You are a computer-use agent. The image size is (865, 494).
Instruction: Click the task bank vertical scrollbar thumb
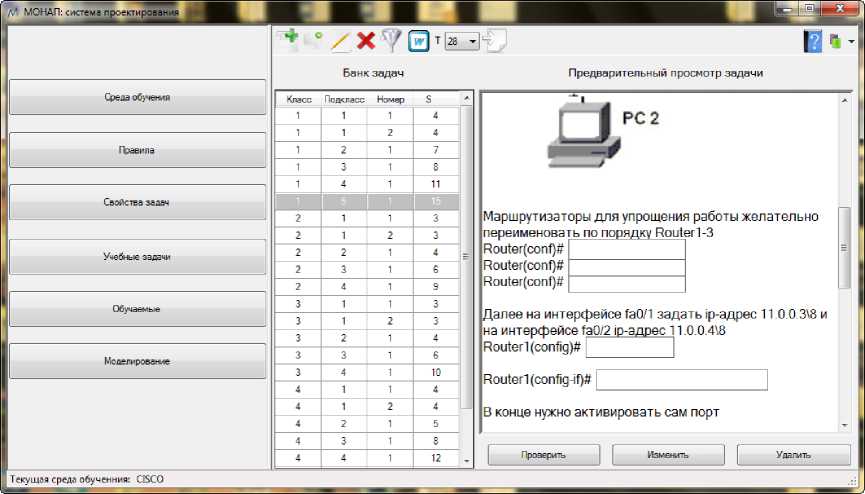click(x=465, y=257)
